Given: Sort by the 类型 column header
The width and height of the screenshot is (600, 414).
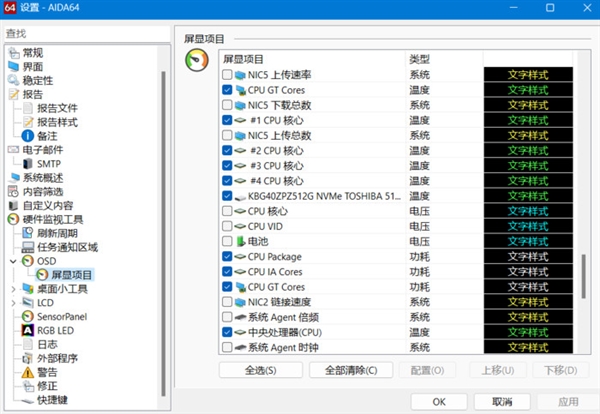Looking at the screenshot, I should (444, 59).
